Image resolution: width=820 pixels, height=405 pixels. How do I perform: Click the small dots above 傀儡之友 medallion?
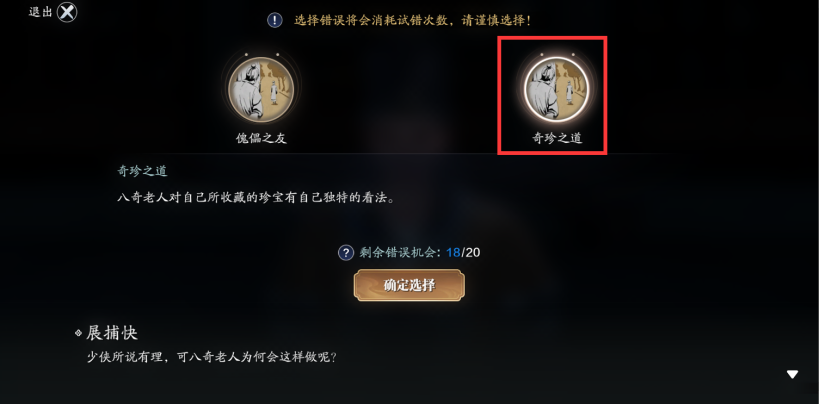tap(260, 54)
